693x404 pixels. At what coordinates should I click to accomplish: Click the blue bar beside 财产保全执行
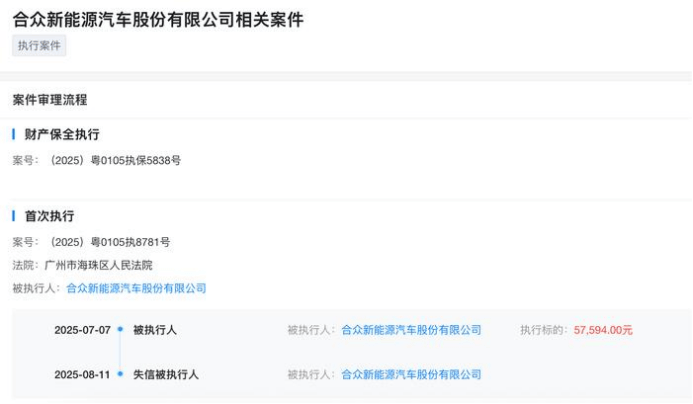click(14, 134)
